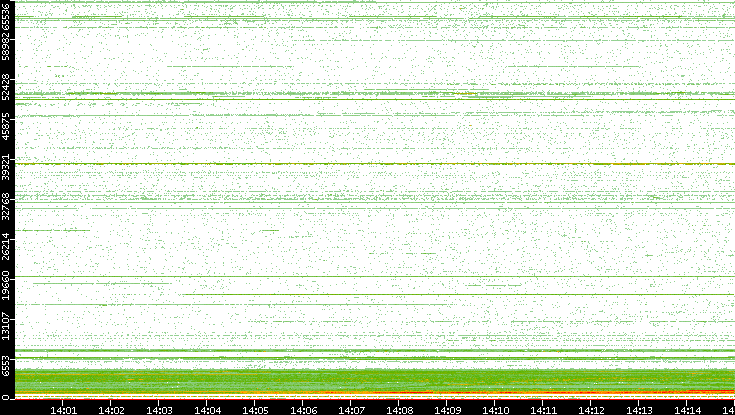Select the 14:12 time tick label
This screenshot has width=735, height=415.
[592, 410]
